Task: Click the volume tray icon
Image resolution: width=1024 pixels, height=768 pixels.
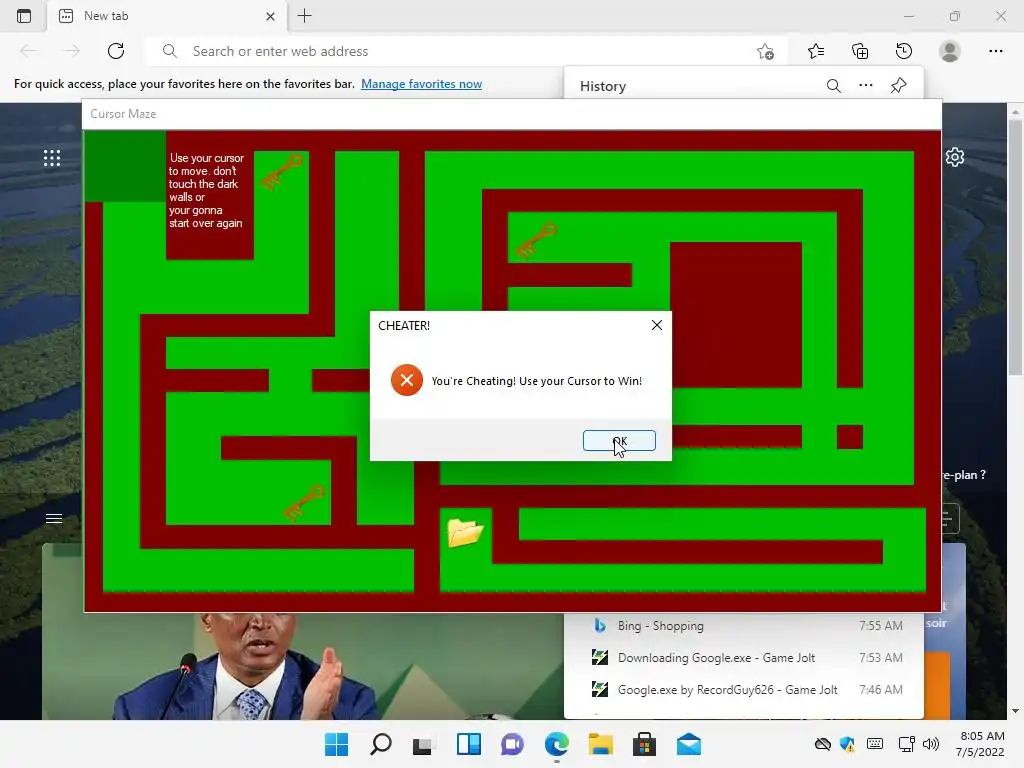Action: coord(931,744)
